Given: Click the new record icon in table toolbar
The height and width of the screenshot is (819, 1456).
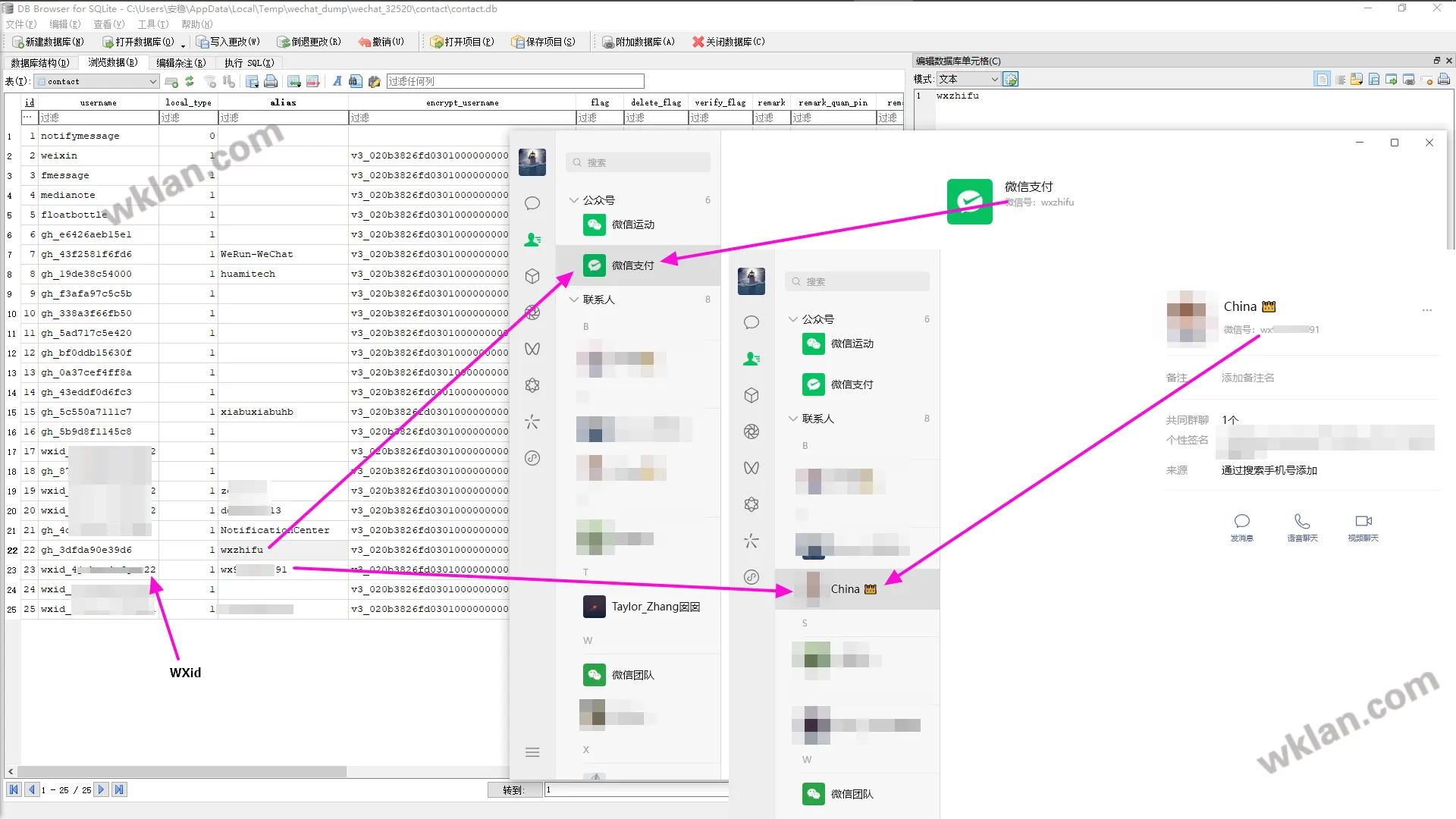Looking at the screenshot, I should [x=171, y=81].
